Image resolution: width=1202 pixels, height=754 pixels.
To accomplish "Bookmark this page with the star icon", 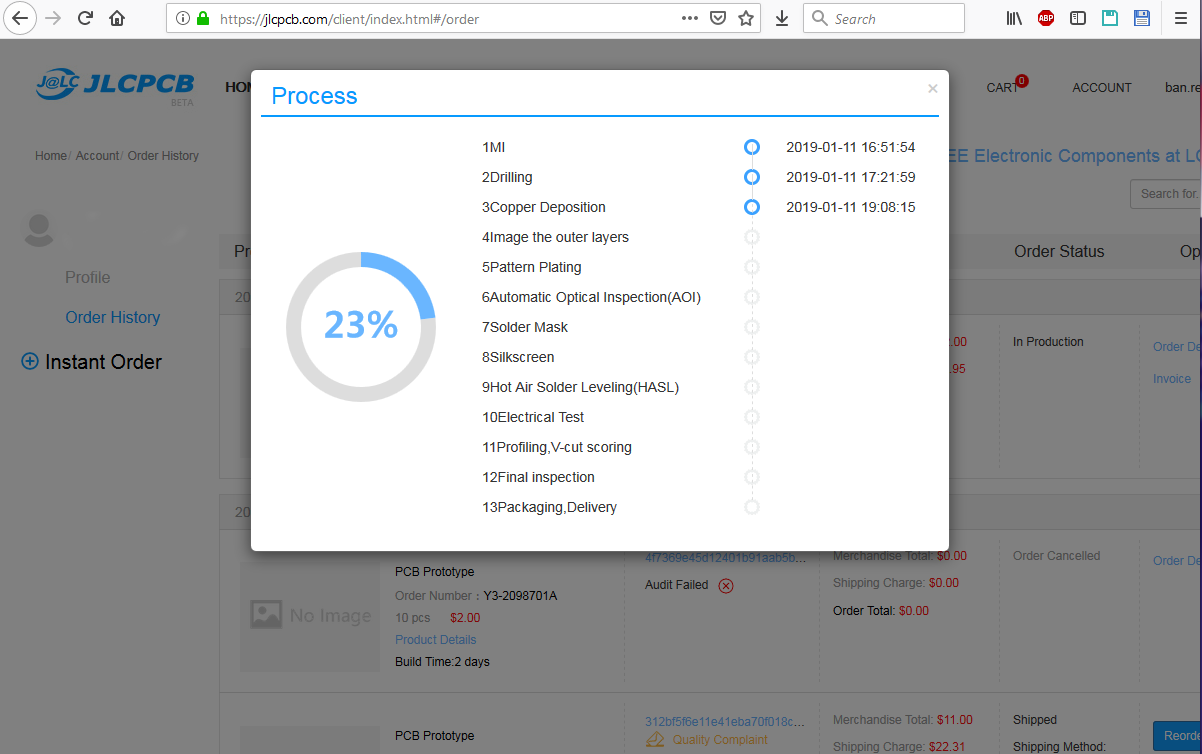I will coord(745,18).
